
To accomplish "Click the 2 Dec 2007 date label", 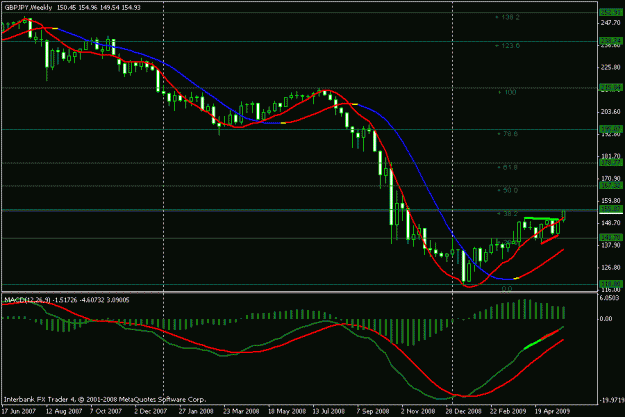I will (150, 411).
